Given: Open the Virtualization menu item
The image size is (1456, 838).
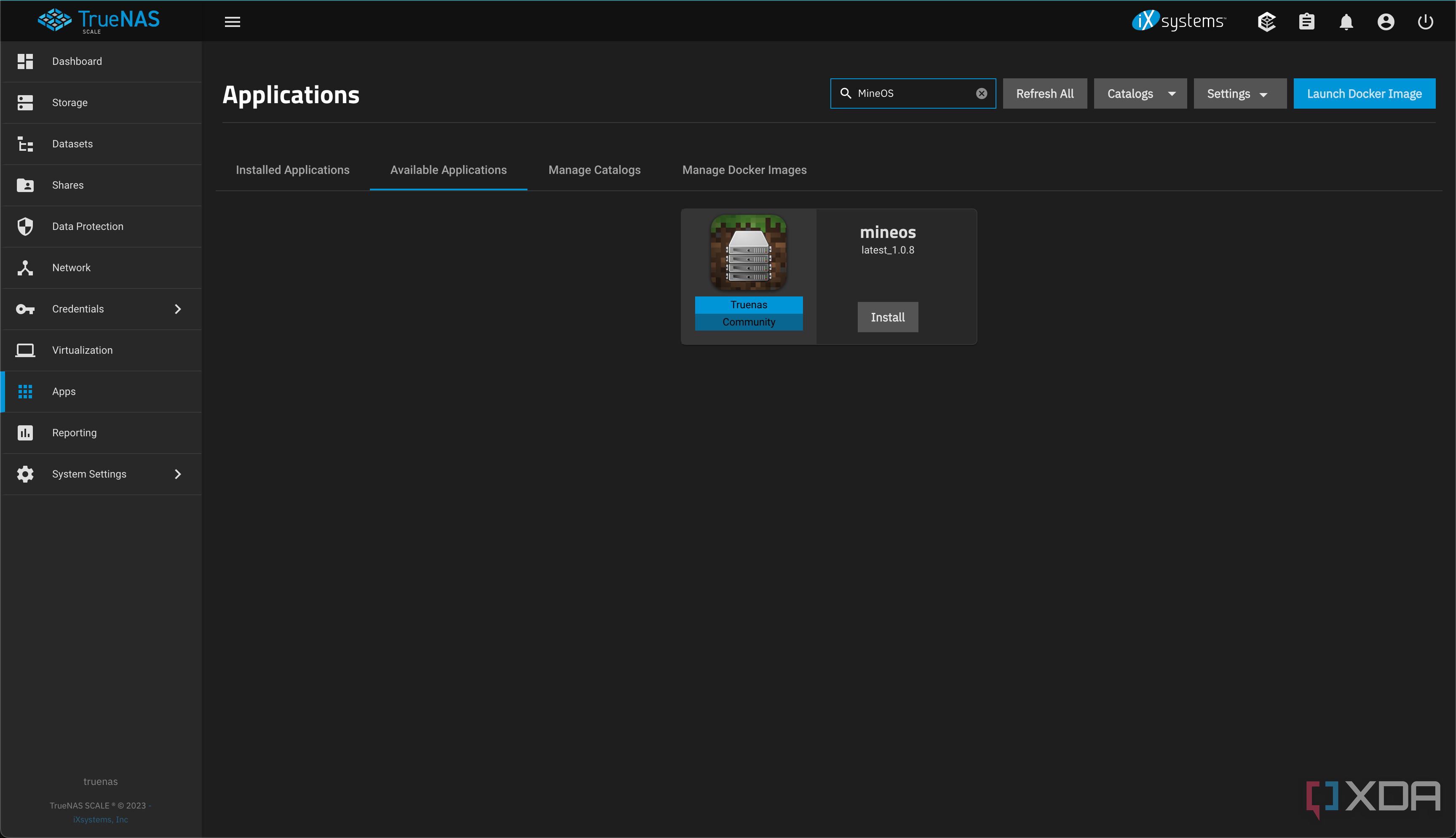Looking at the screenshot, I should [x=102, y=350].
